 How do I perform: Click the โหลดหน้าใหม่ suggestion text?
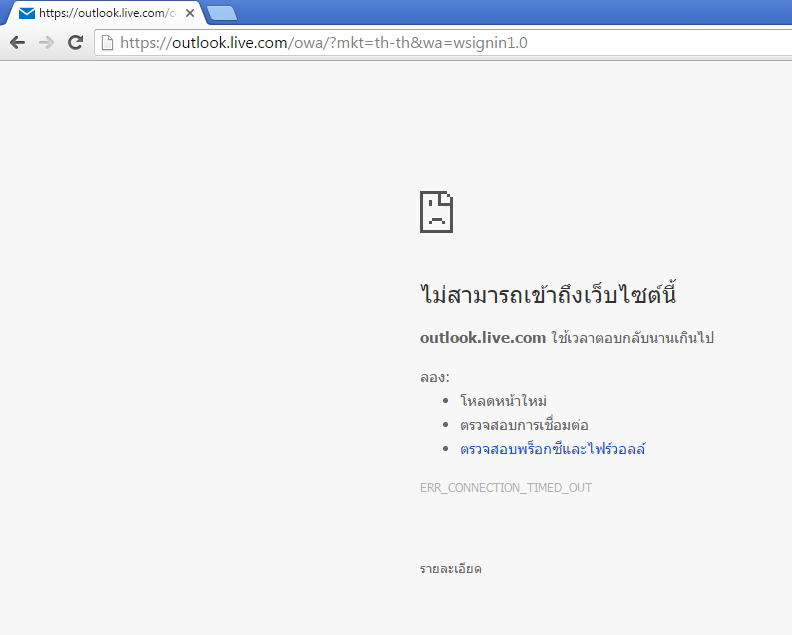(504, 401)
